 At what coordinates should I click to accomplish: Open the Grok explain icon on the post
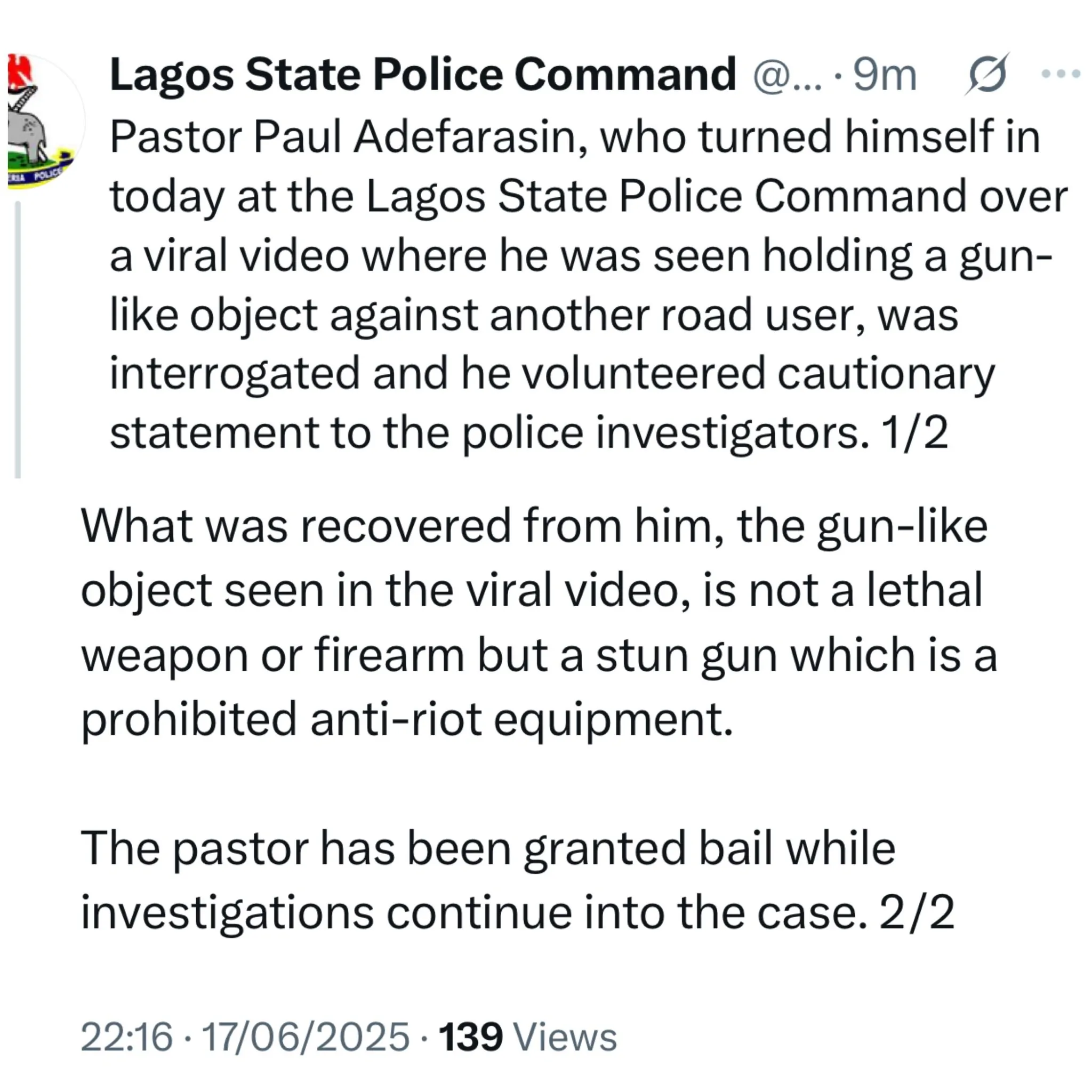tap(986, 74)
